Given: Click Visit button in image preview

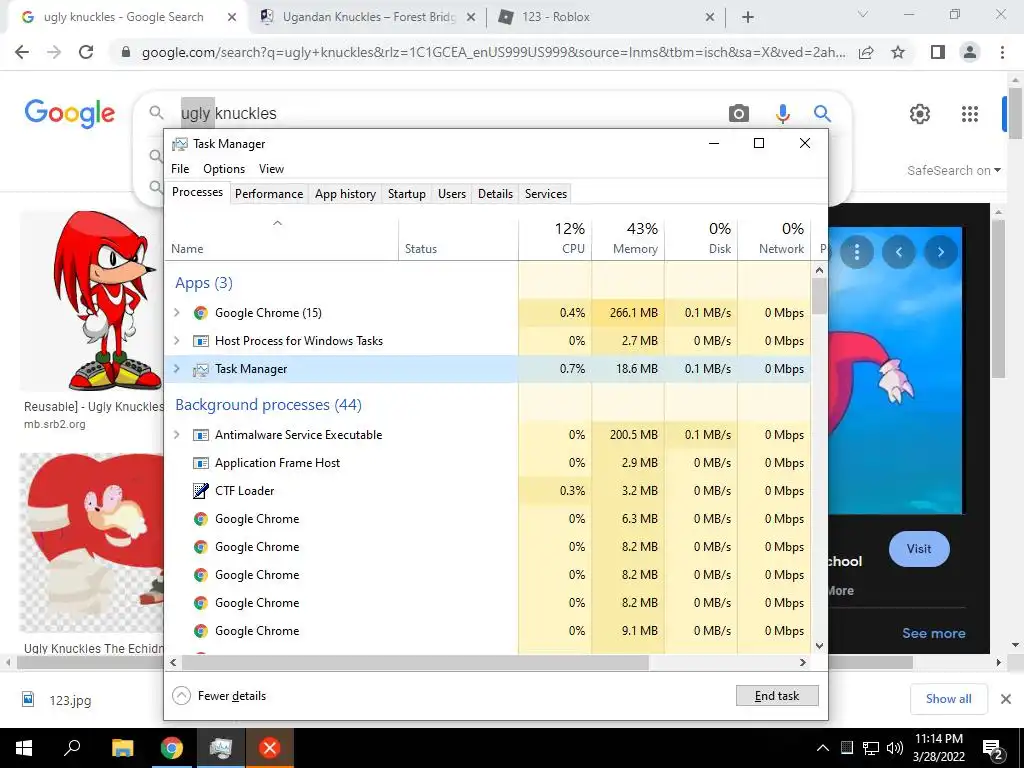Looking at the screenshot, I should click(919, 549).
